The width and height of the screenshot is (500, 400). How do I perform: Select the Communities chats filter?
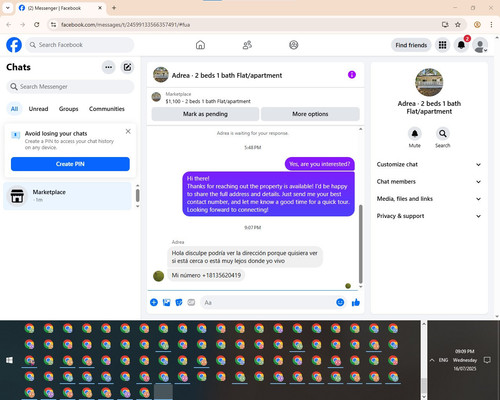(107, 109)
